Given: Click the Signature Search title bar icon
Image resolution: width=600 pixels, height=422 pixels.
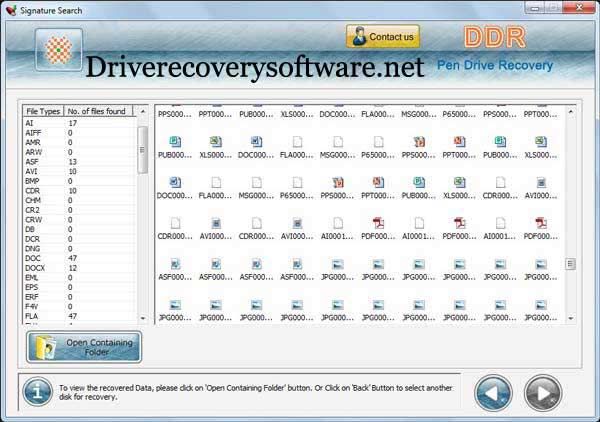Looking at the screenshot, I should click(x=11, y=10).
